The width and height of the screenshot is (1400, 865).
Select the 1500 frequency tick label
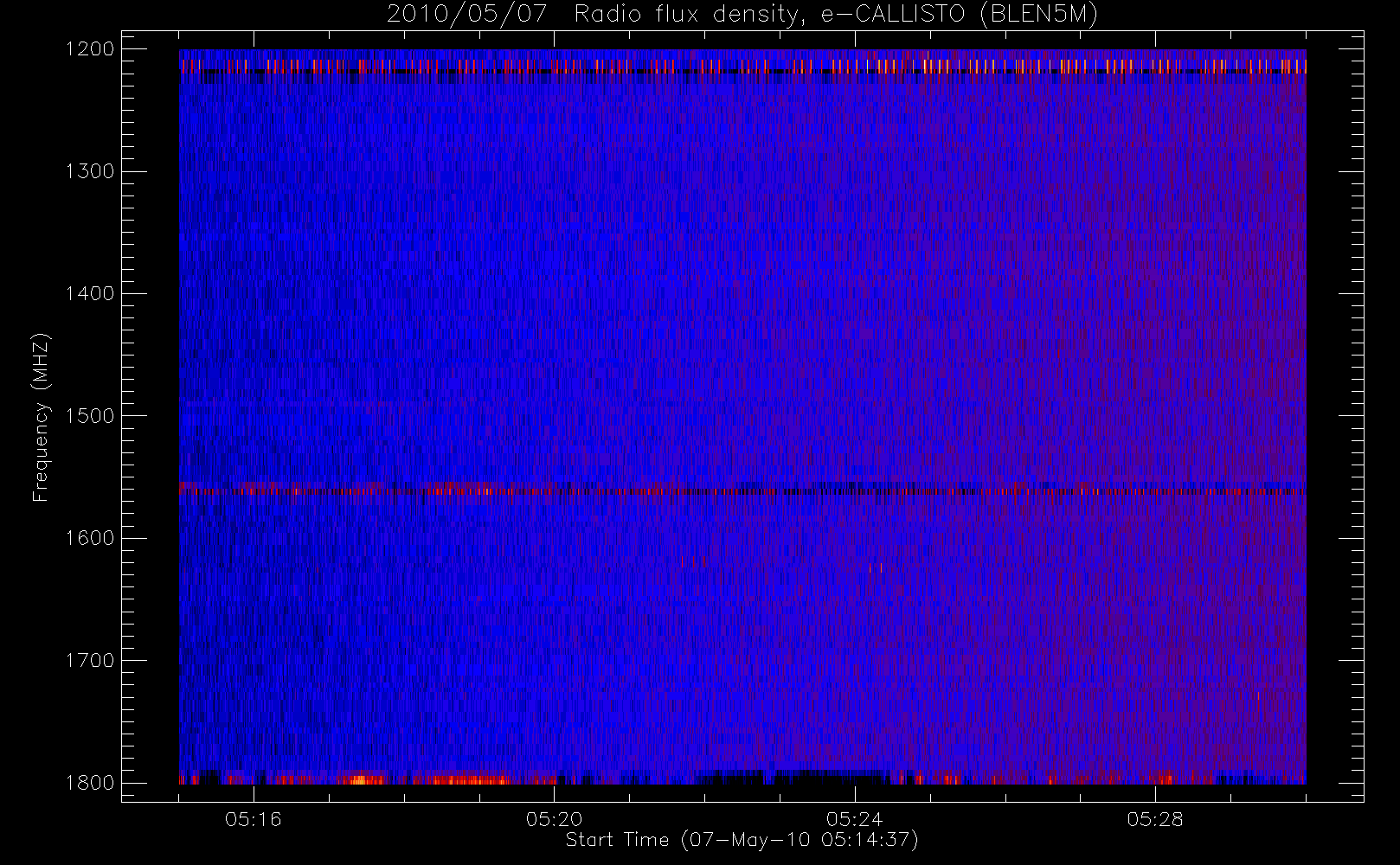pos(90,416)
